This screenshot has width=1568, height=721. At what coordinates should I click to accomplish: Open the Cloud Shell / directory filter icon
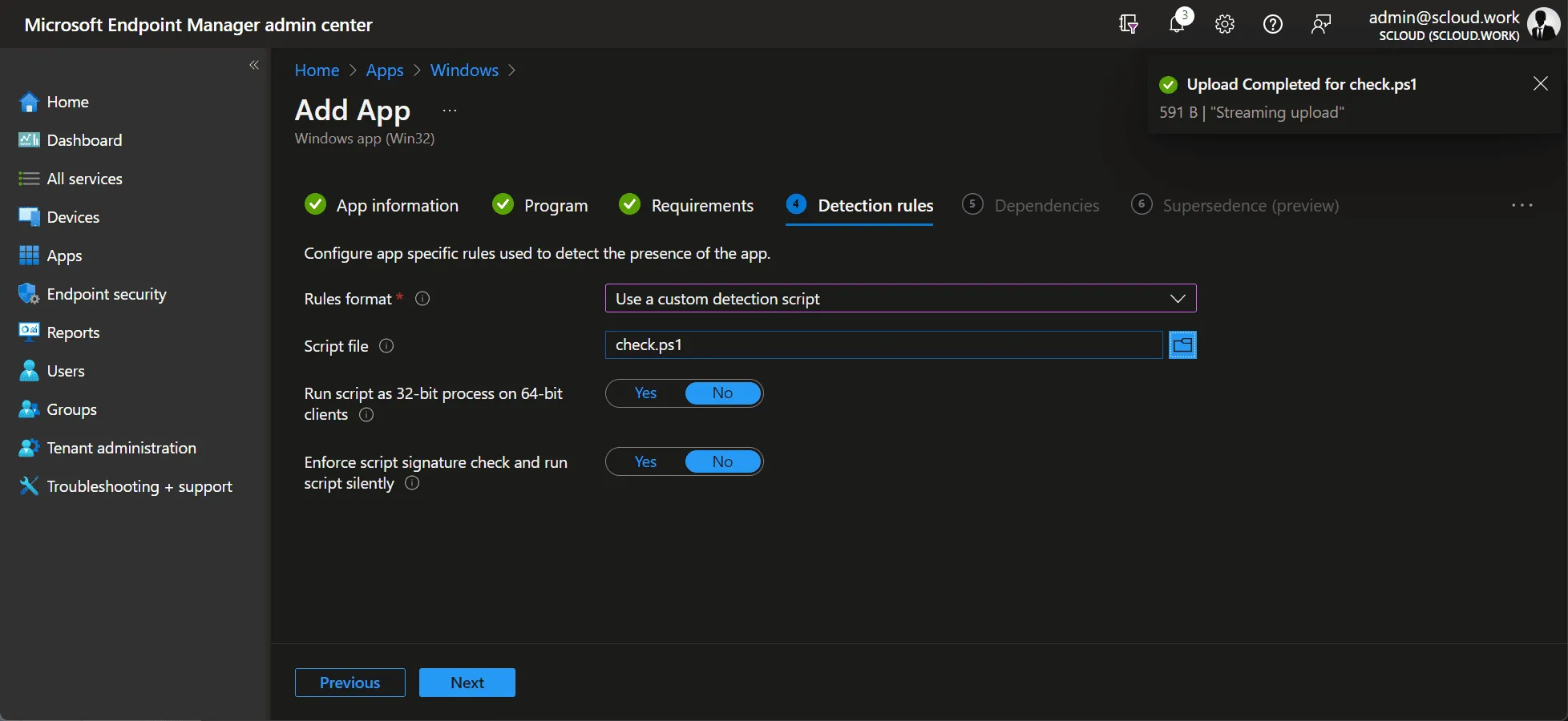1128,24
